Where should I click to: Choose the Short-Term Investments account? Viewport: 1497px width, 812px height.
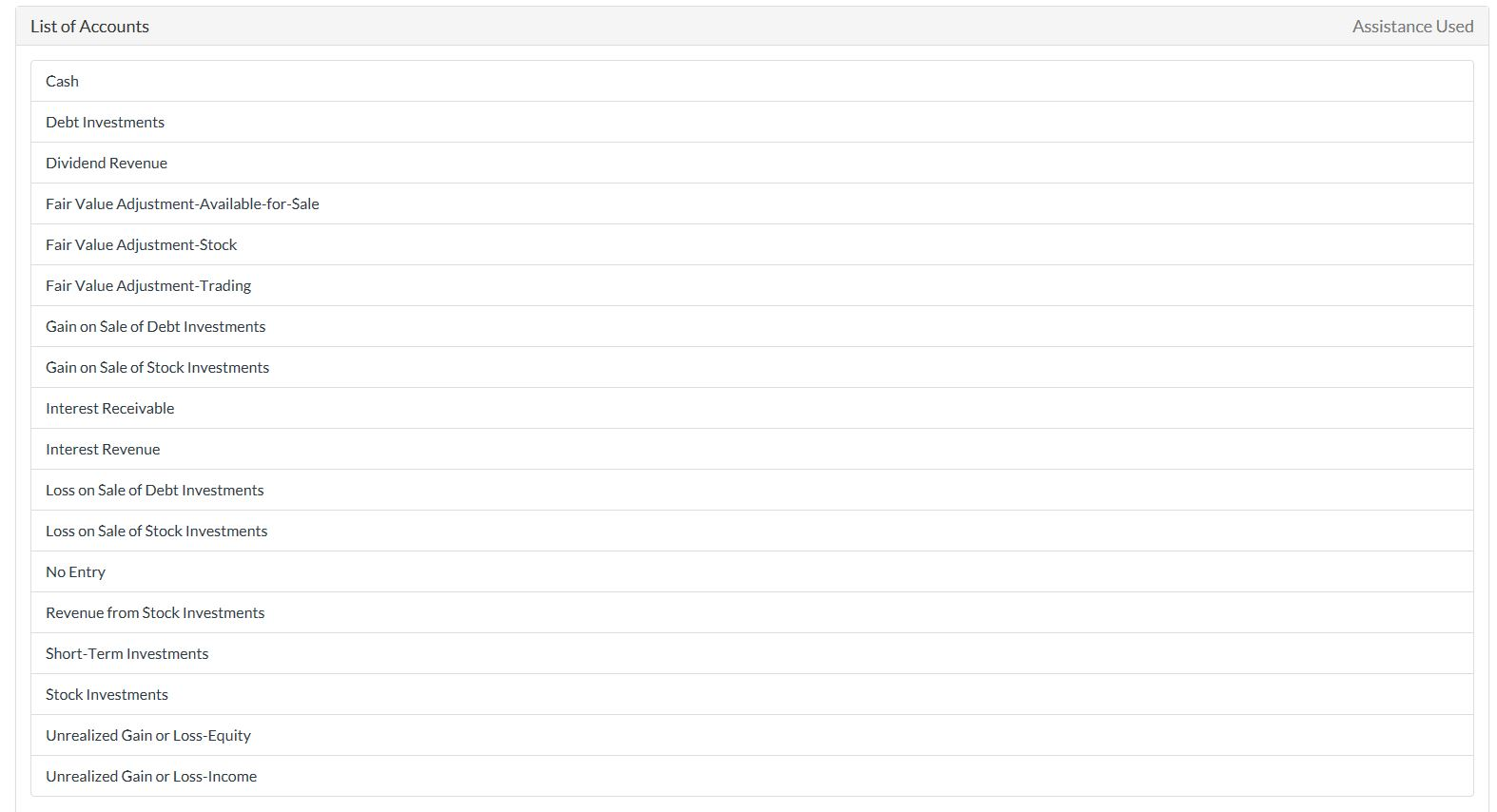point(126,653)
